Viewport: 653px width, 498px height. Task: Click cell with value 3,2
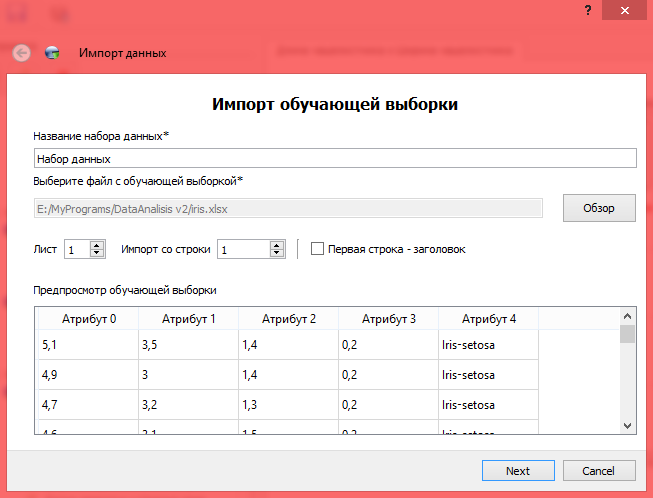pos(189,405)
